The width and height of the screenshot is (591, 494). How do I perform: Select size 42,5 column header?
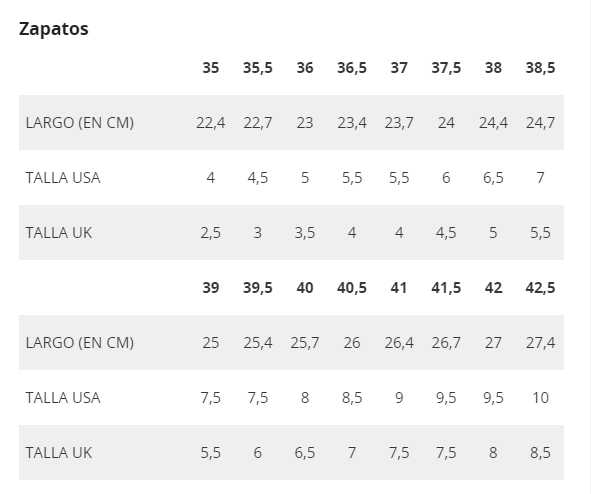coord(540,288)
